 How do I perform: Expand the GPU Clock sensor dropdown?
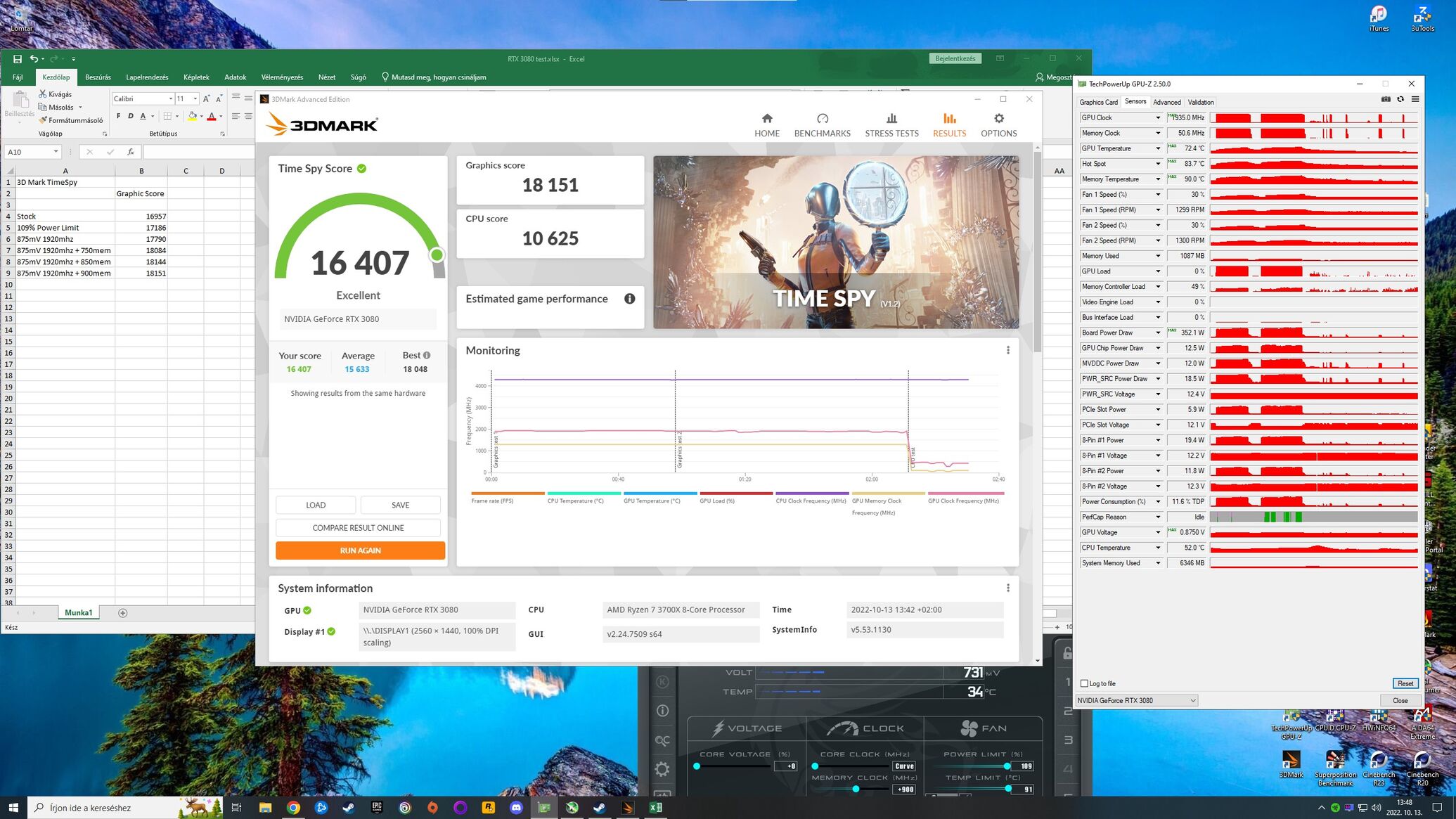(x=1157, y=117)
